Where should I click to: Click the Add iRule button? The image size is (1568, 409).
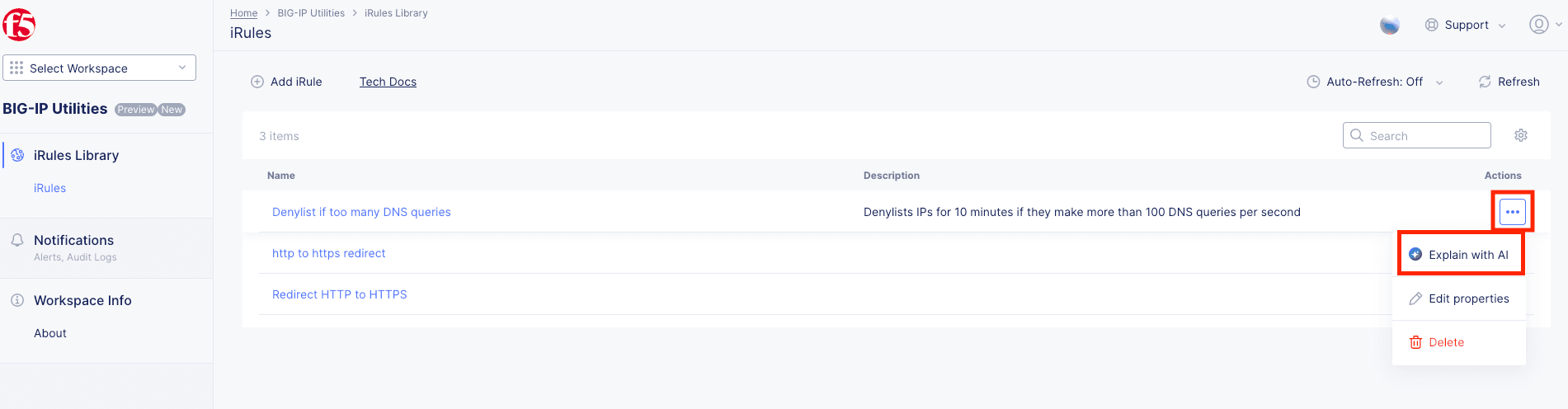286,82
